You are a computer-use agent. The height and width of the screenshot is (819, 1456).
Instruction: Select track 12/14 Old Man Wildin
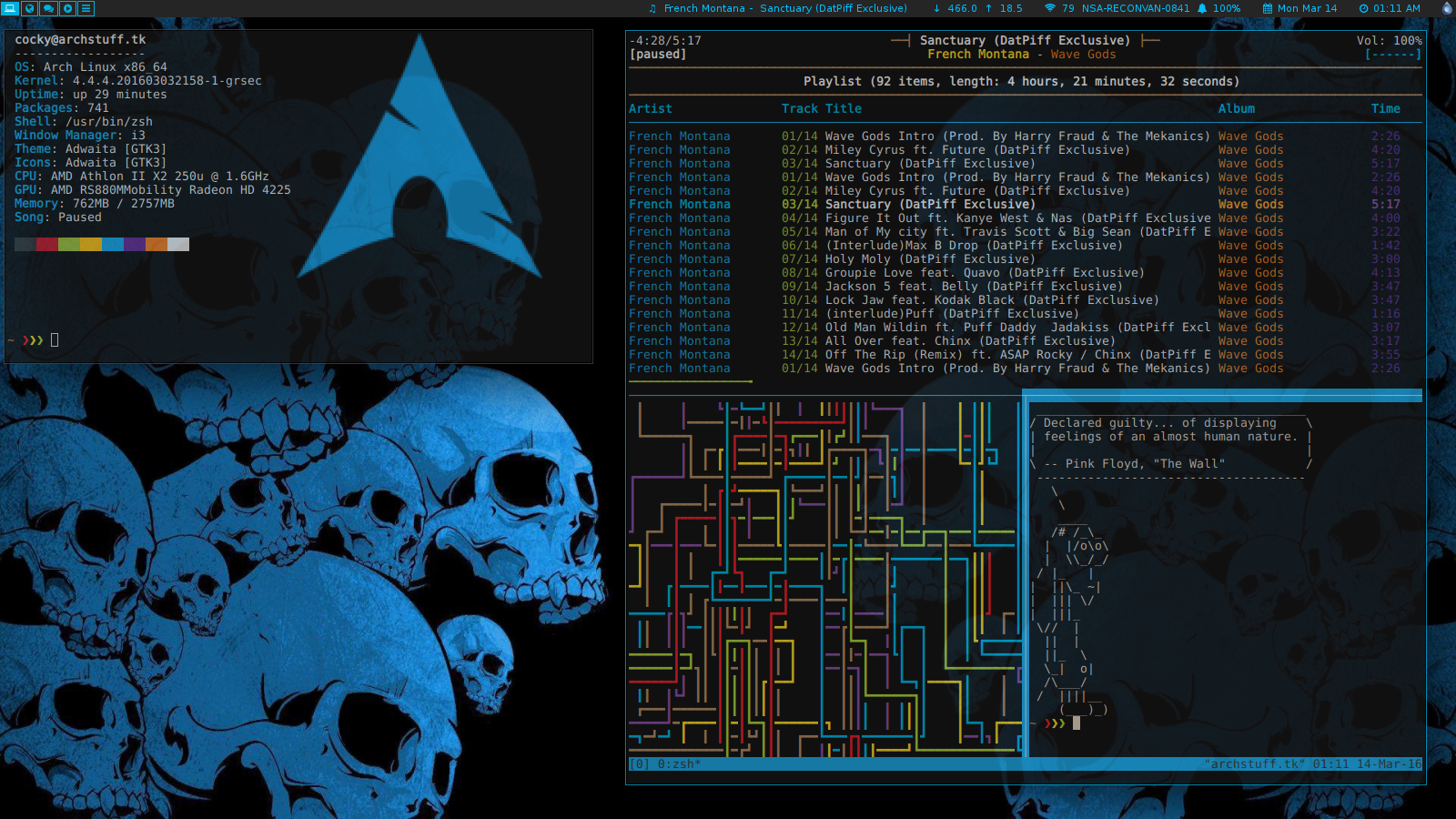click(1015, 328)
